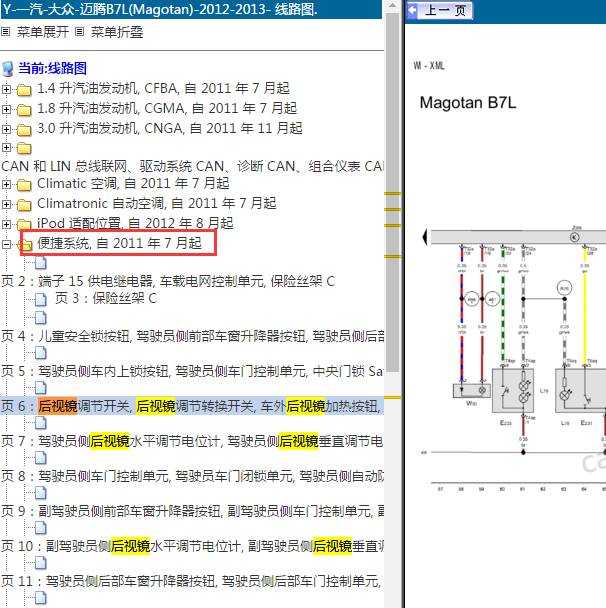606x608 pixels.
Task: Open 页 11：驾驶员侧后部车窗升降器按钮 page
Action: (192, 581)
